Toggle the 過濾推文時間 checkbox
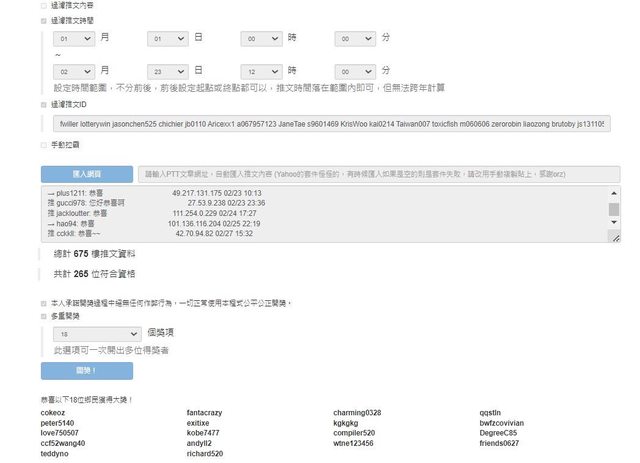Screen dimensions: 640x463 point(43,20)
